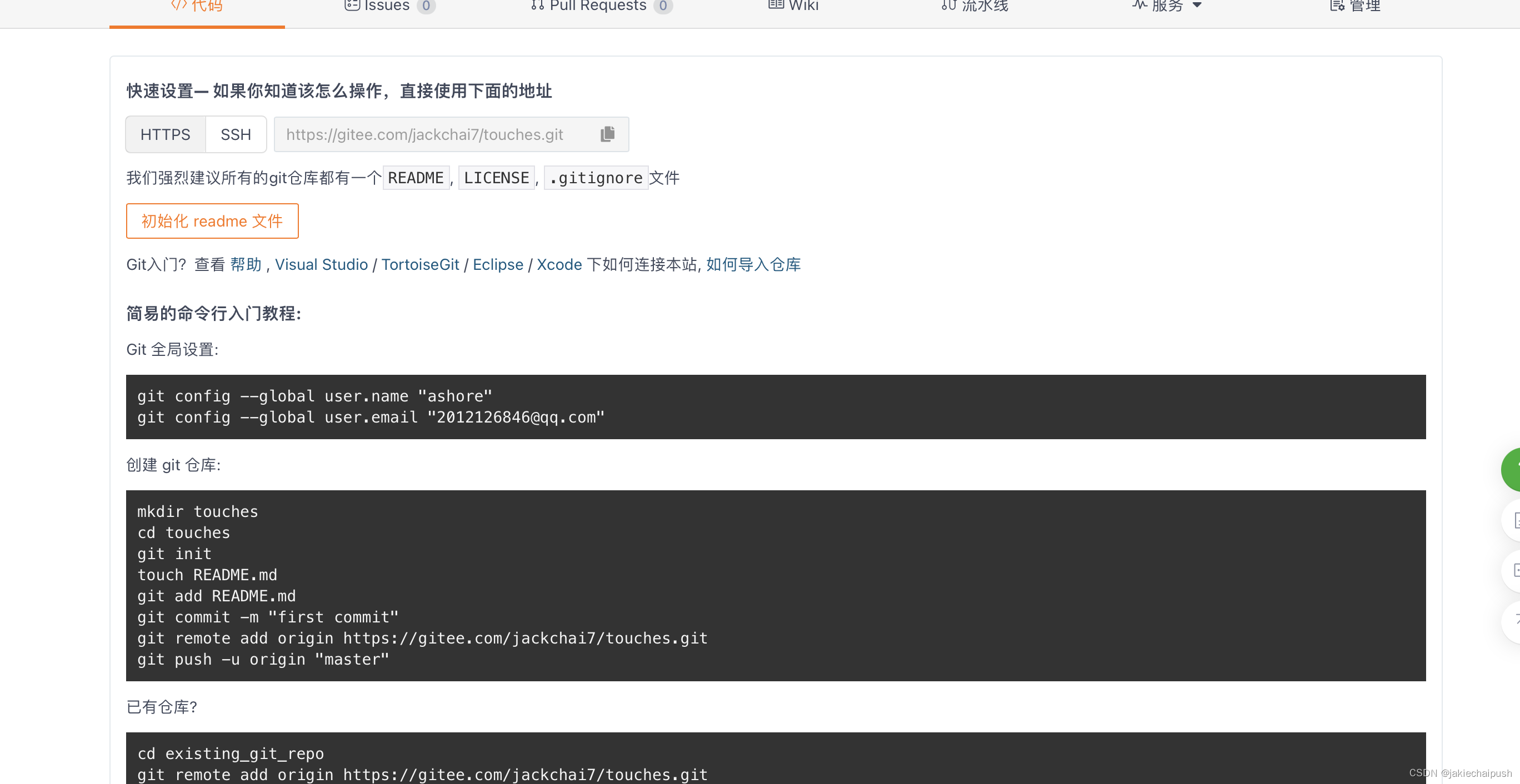
Task: Open the Xcode guide link
Action: pyautogui.click(x=559, y=264)
